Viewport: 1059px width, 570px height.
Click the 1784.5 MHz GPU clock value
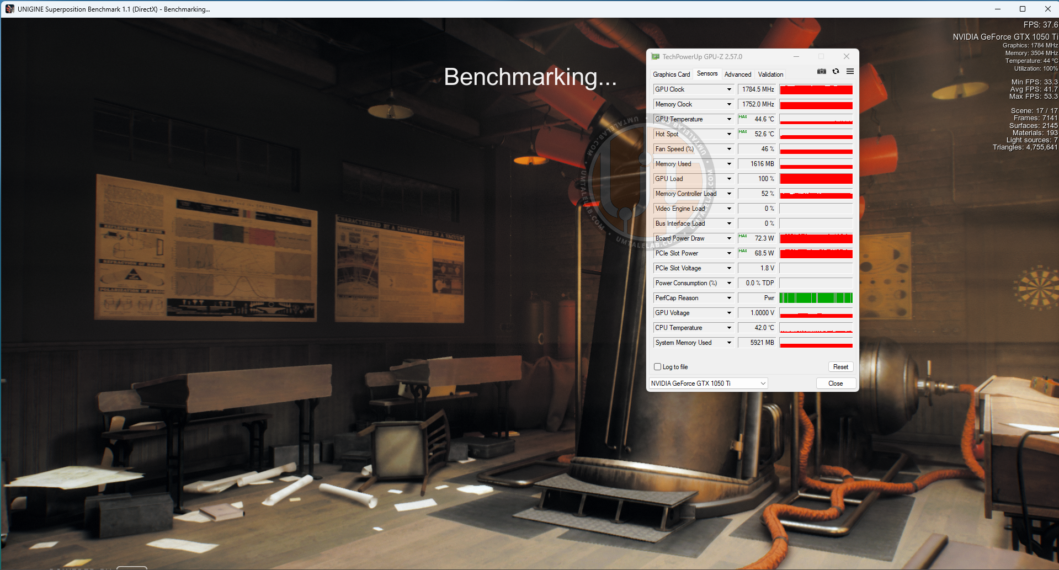757,89
